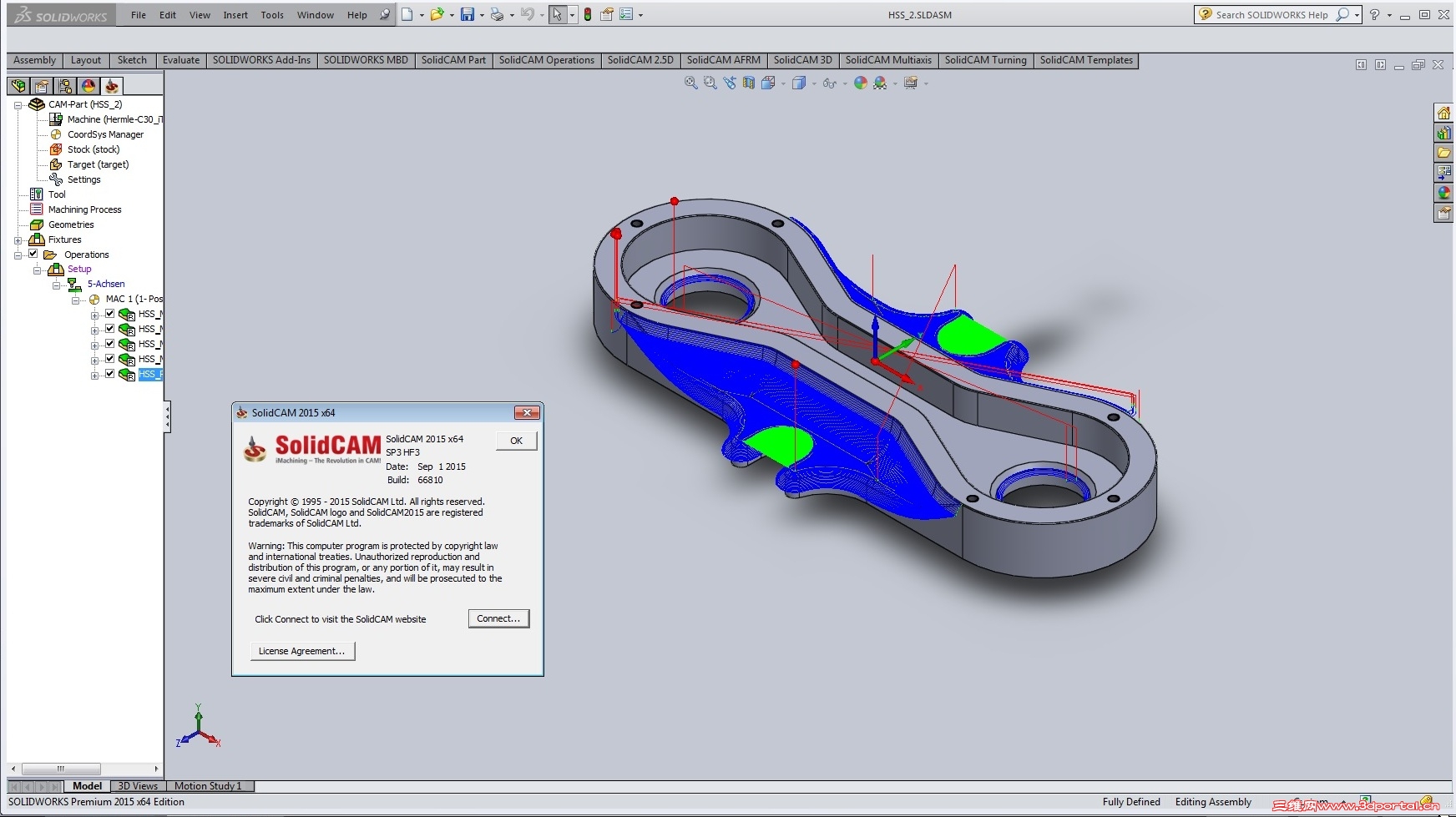Open the Help question mark dropdown arrow
The width and height of the screenshot is (1456, 817).
[x=1389, y=15]
